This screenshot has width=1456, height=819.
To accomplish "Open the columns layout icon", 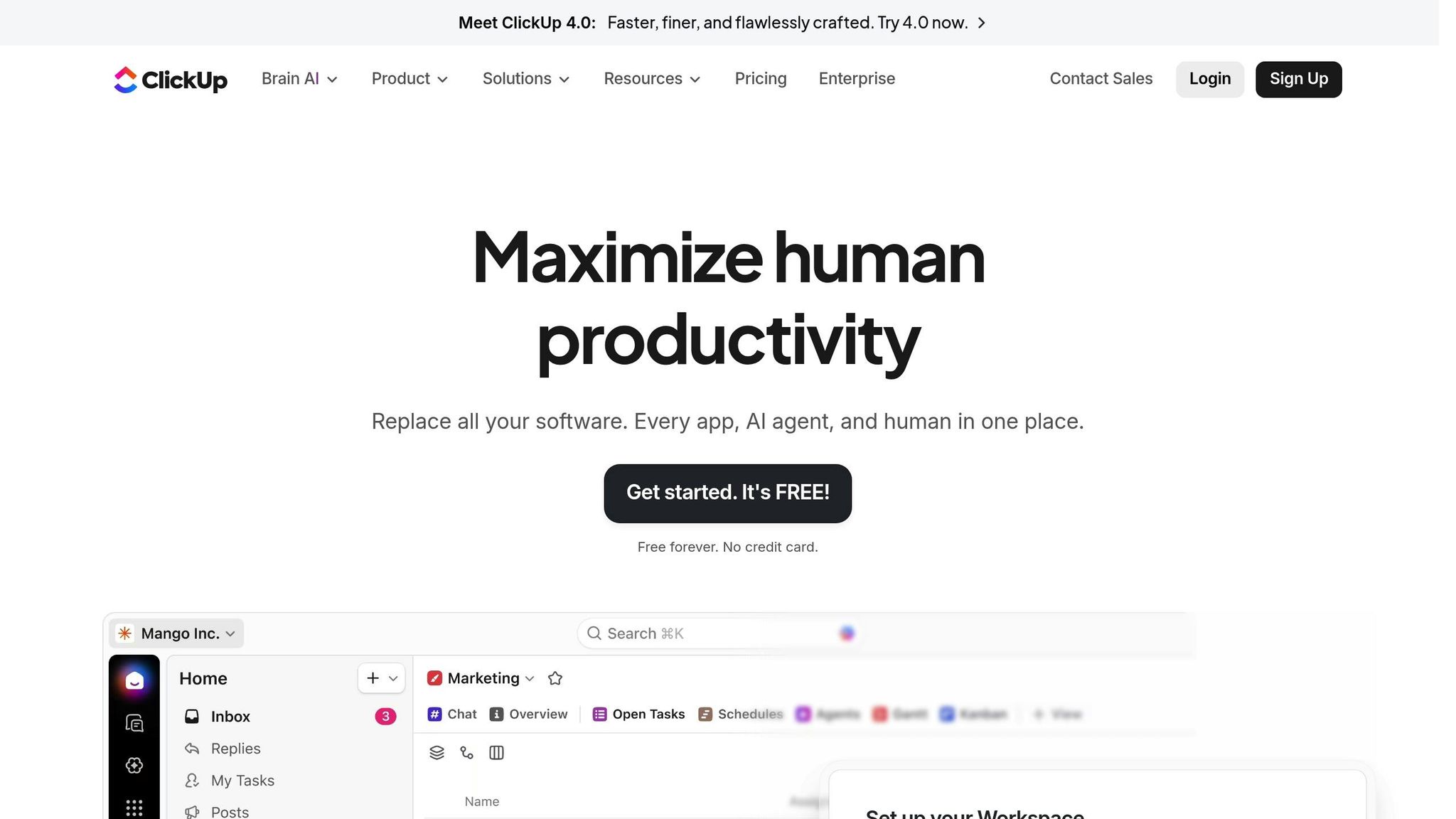I will pos(496,753).
